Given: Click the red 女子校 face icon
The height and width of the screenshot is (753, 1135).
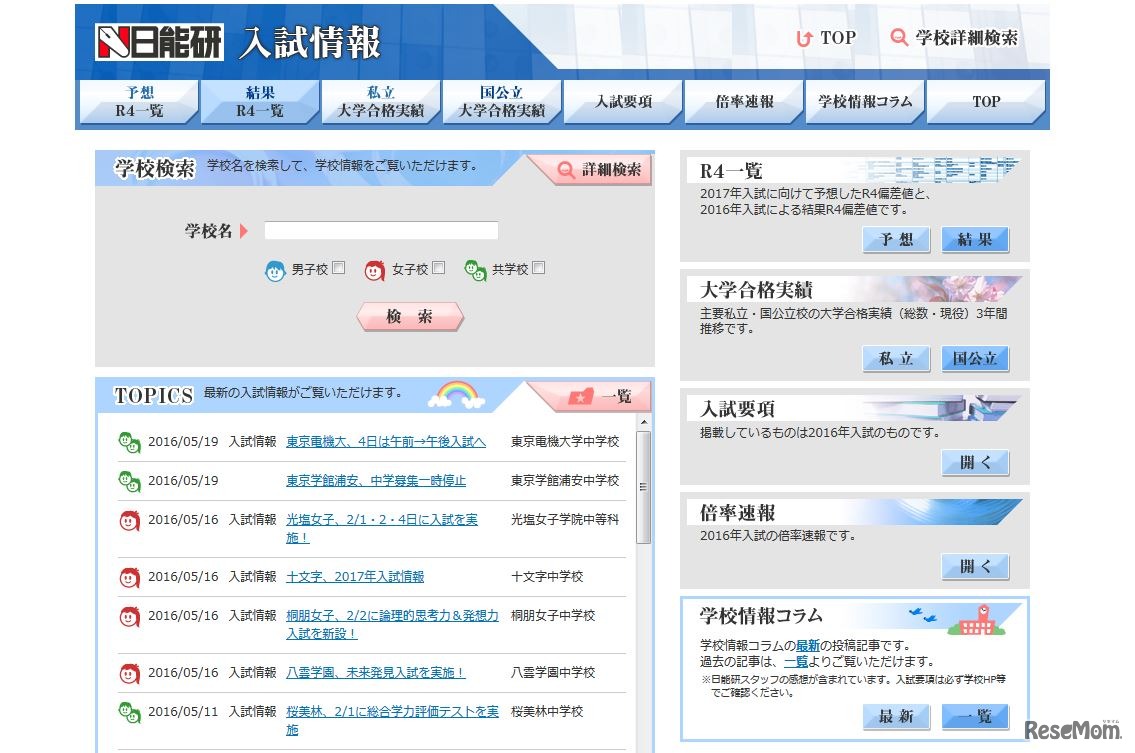Looking at the screenshot, I should tap(374, 270).
